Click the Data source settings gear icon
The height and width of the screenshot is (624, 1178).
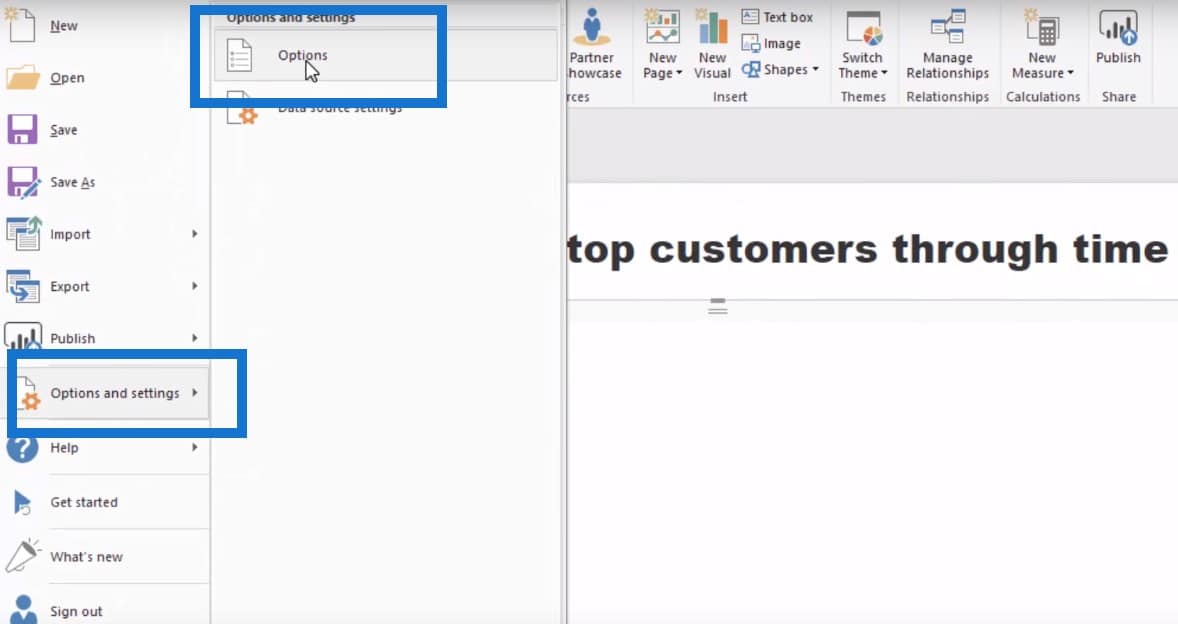(242, 108)
